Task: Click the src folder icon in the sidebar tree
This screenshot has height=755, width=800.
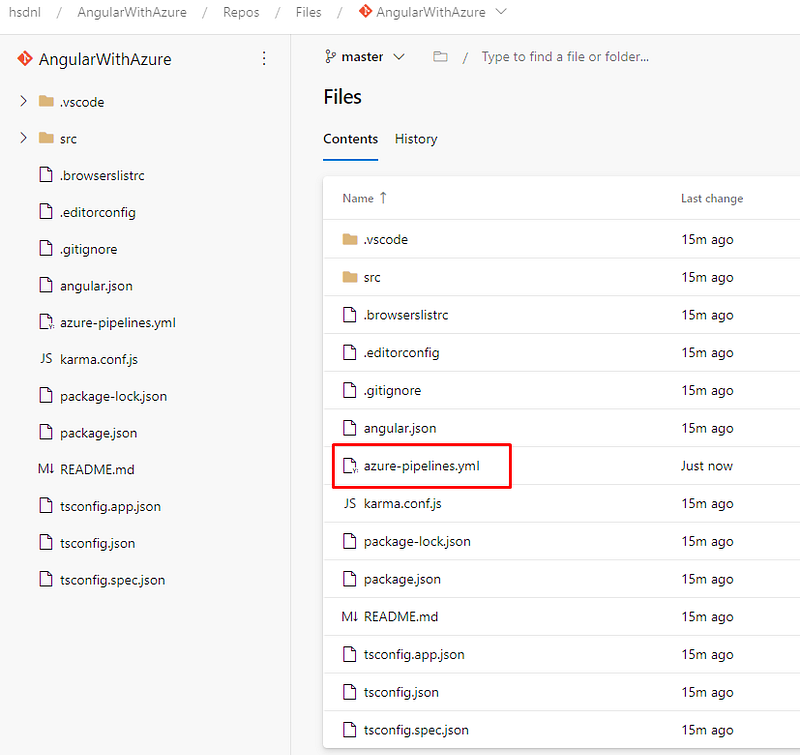Action: tap(46, 138)
